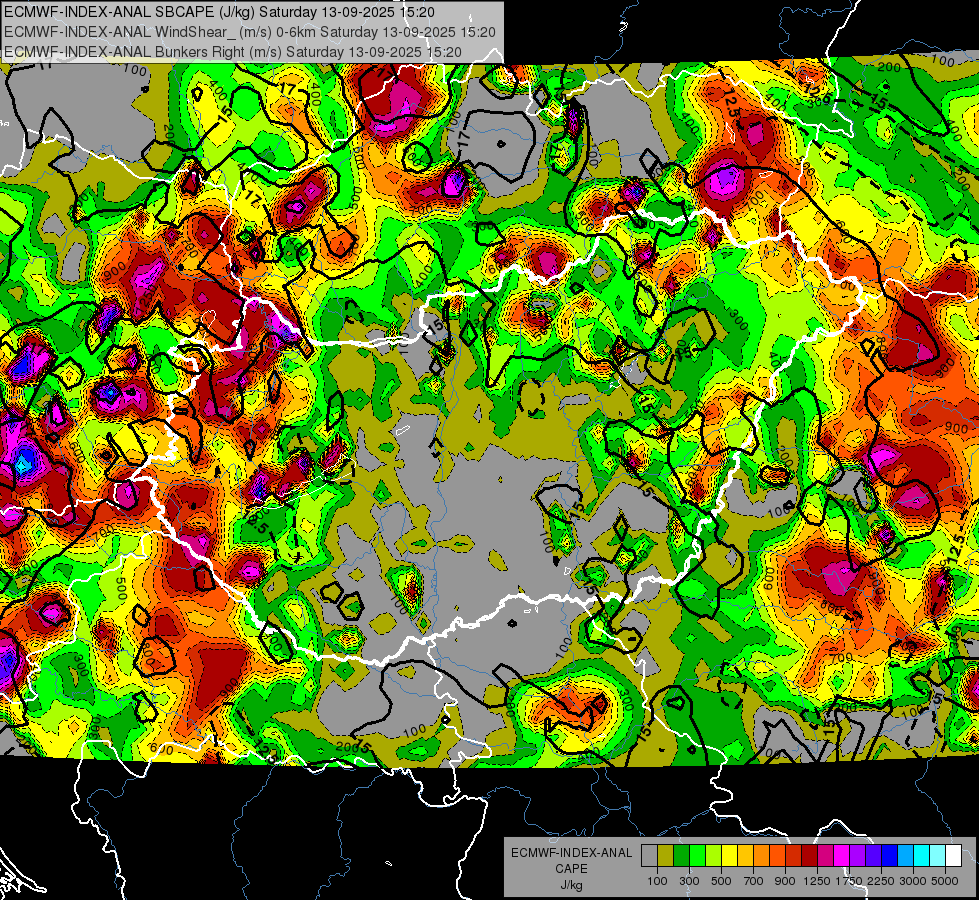Select the legend tick label '300'
This screenshot has width=979, height=900.
(x=689, y=881)
